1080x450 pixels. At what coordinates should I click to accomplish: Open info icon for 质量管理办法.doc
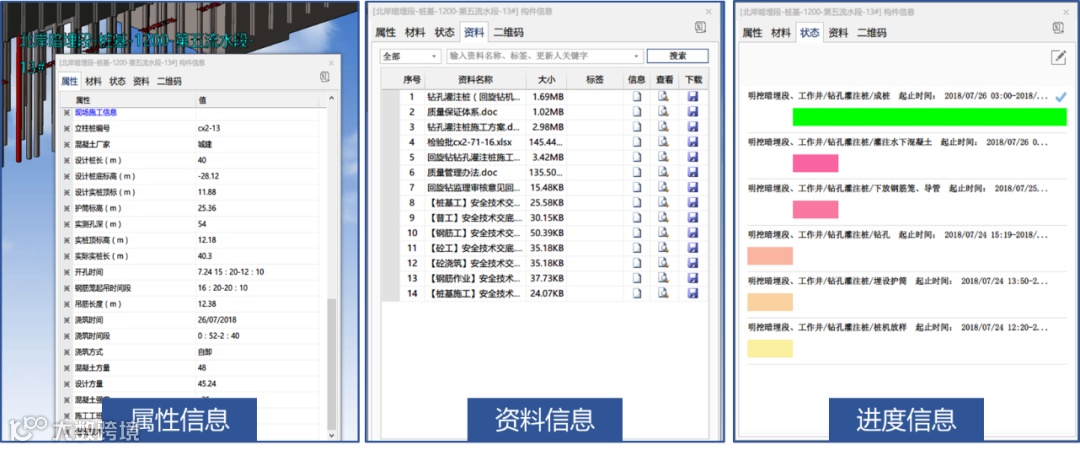pos(636,172)
